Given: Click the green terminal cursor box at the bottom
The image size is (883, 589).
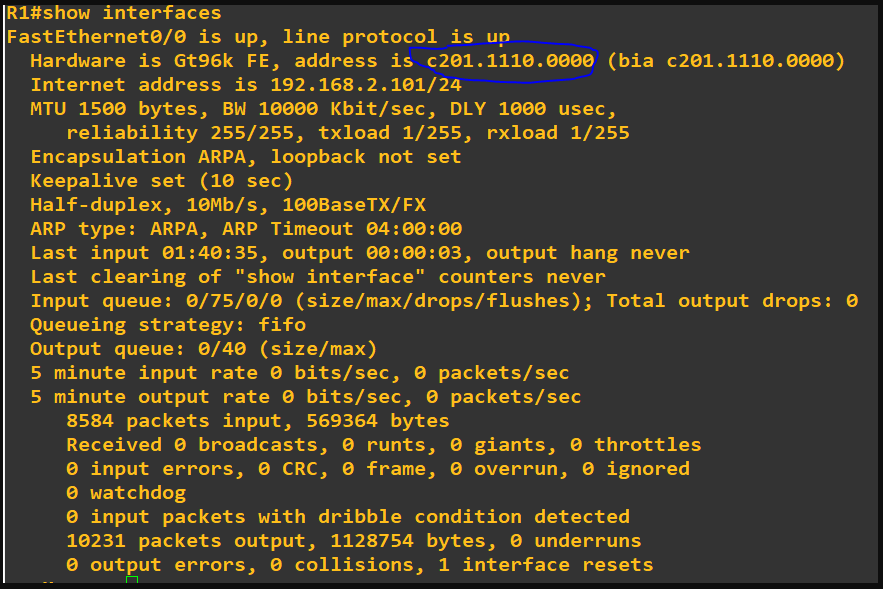Looking at the screenshot, I should (x=132, y=580).
